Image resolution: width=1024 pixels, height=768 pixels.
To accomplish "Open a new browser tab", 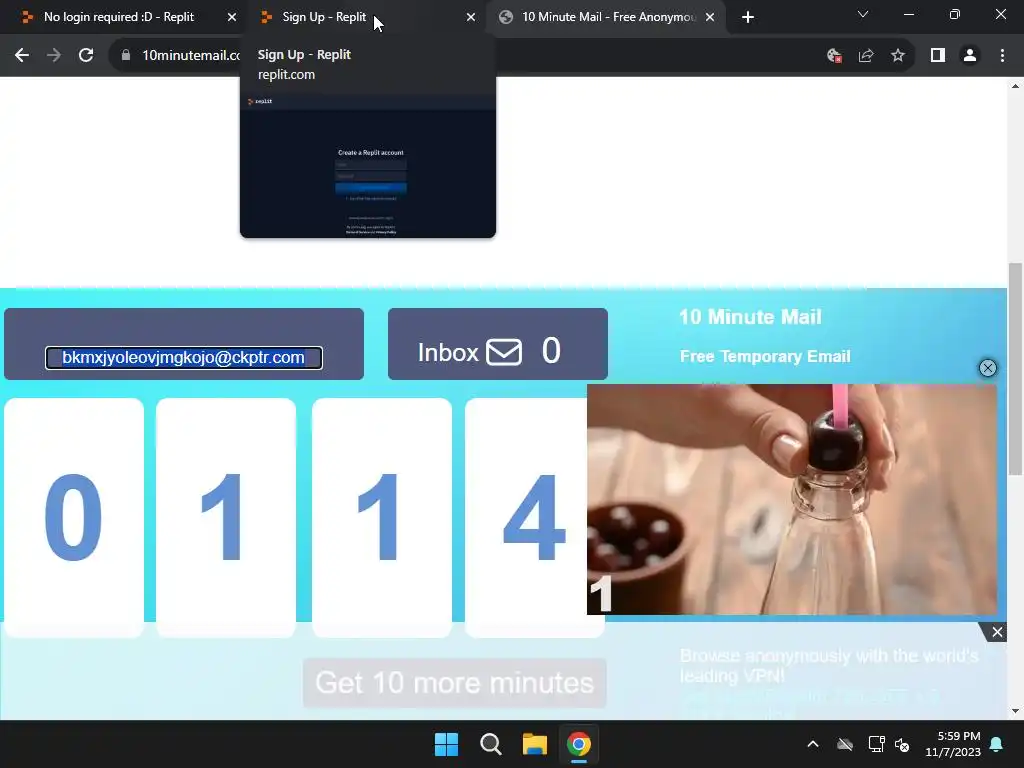I will pos(748,17).
